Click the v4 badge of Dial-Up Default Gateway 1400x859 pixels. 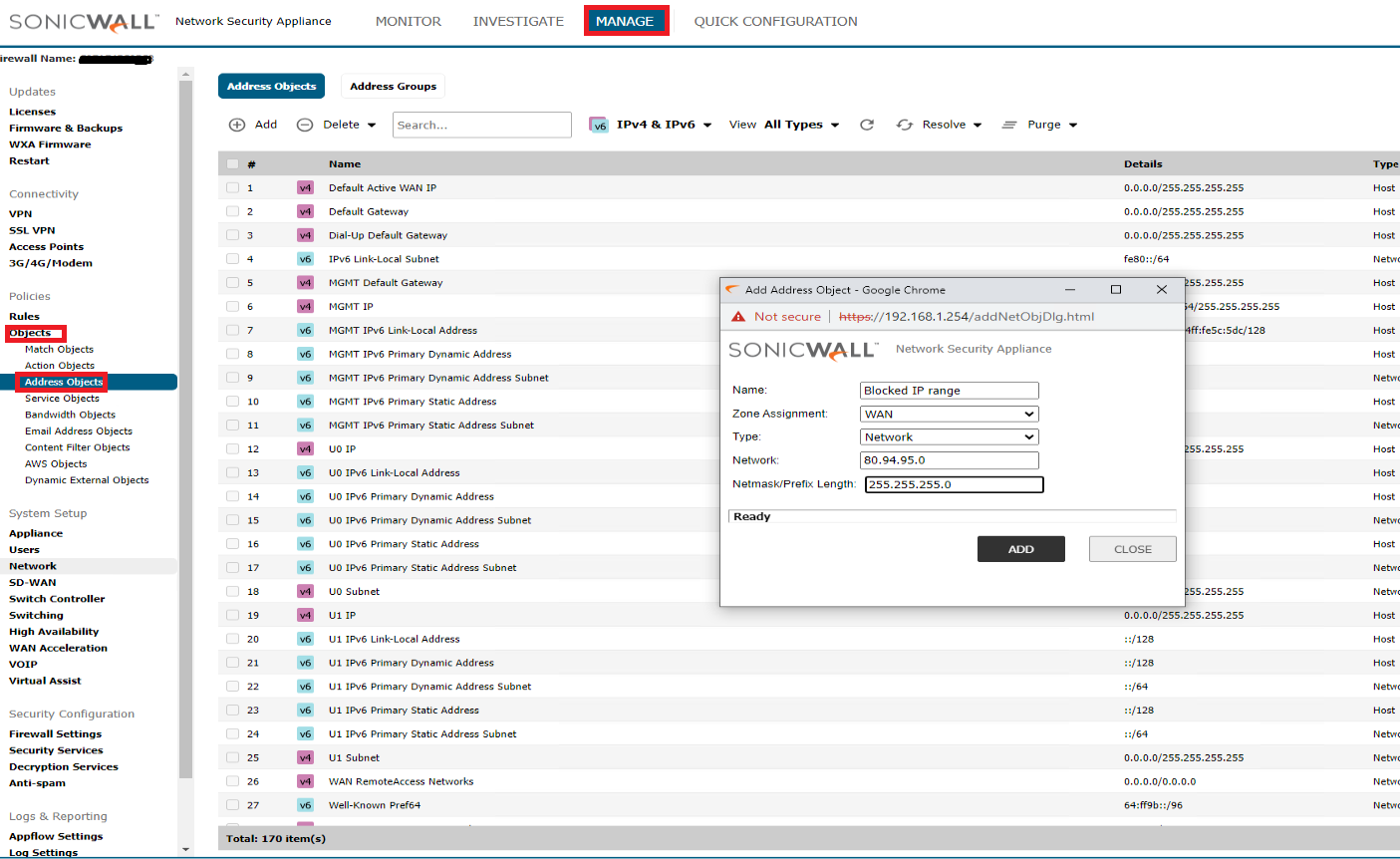[305, 235]
